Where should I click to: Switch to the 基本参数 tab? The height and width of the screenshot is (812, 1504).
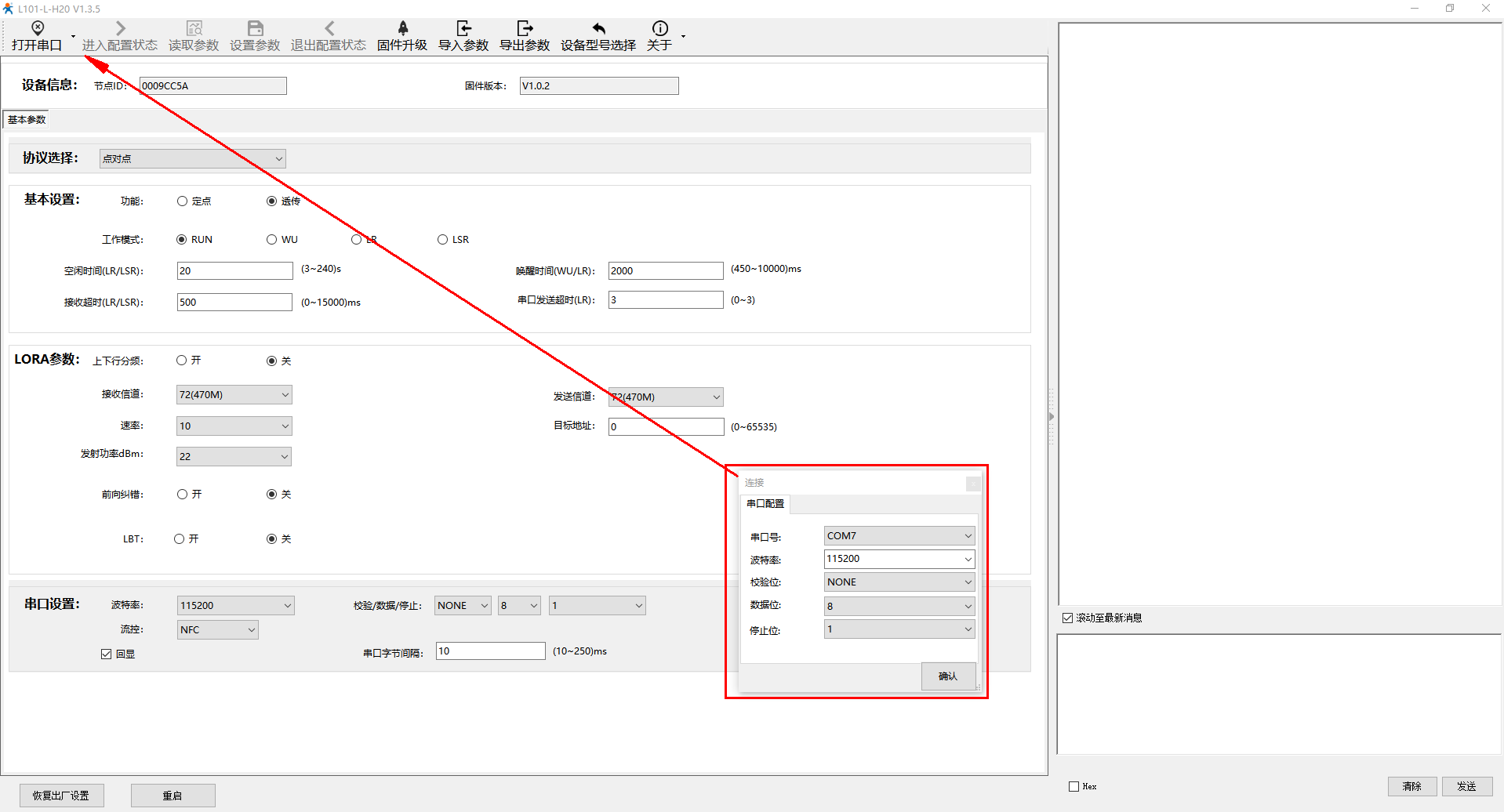tap(27, 120)
